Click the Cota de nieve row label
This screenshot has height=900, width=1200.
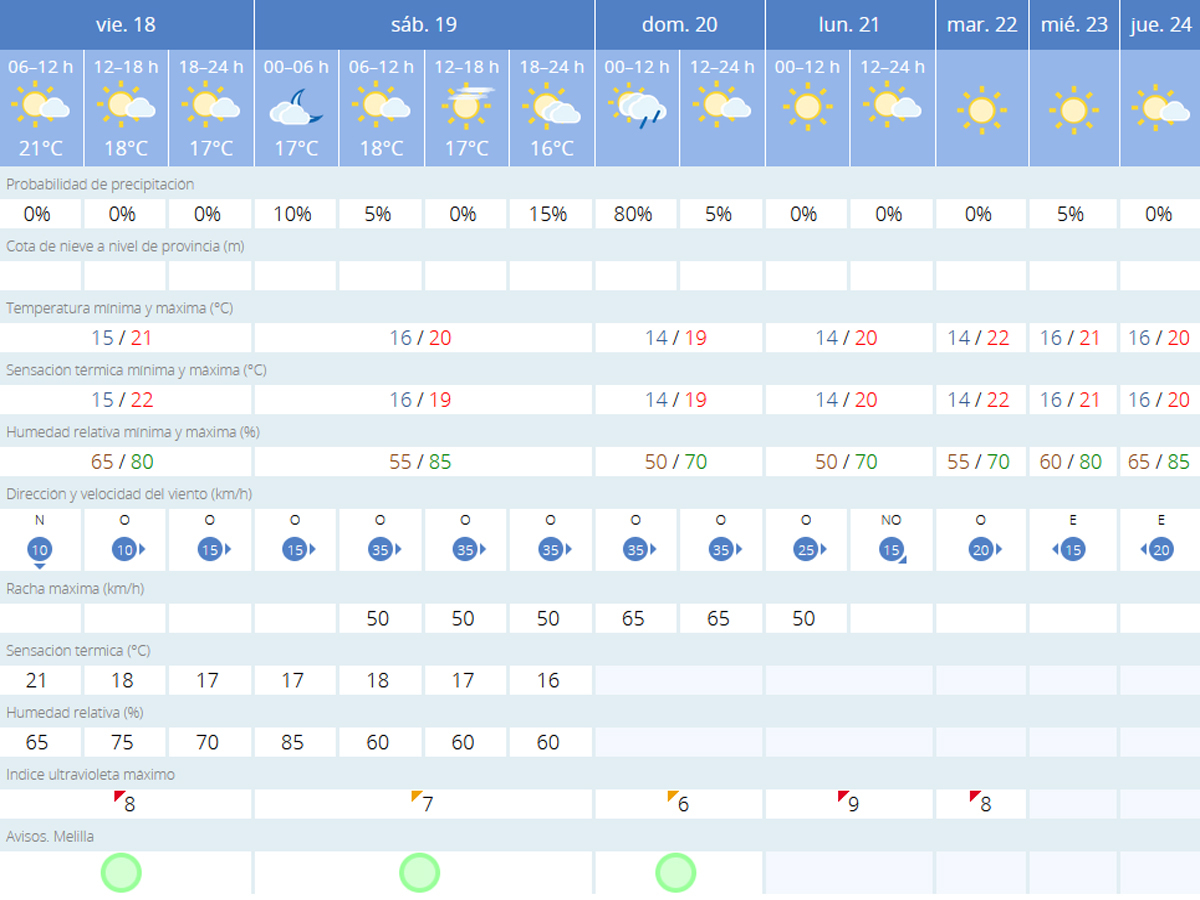[x=125, y=246]
